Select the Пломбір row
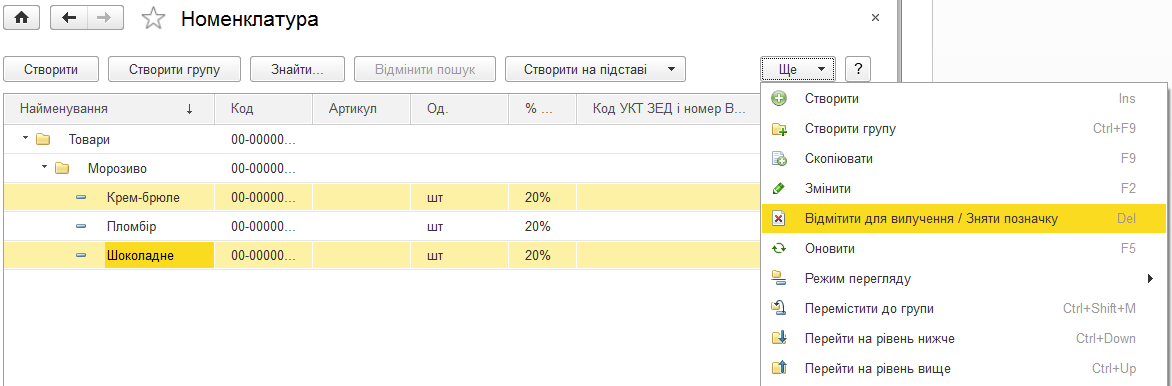Viewport: 1172px width, 386px height. [381, 226]
